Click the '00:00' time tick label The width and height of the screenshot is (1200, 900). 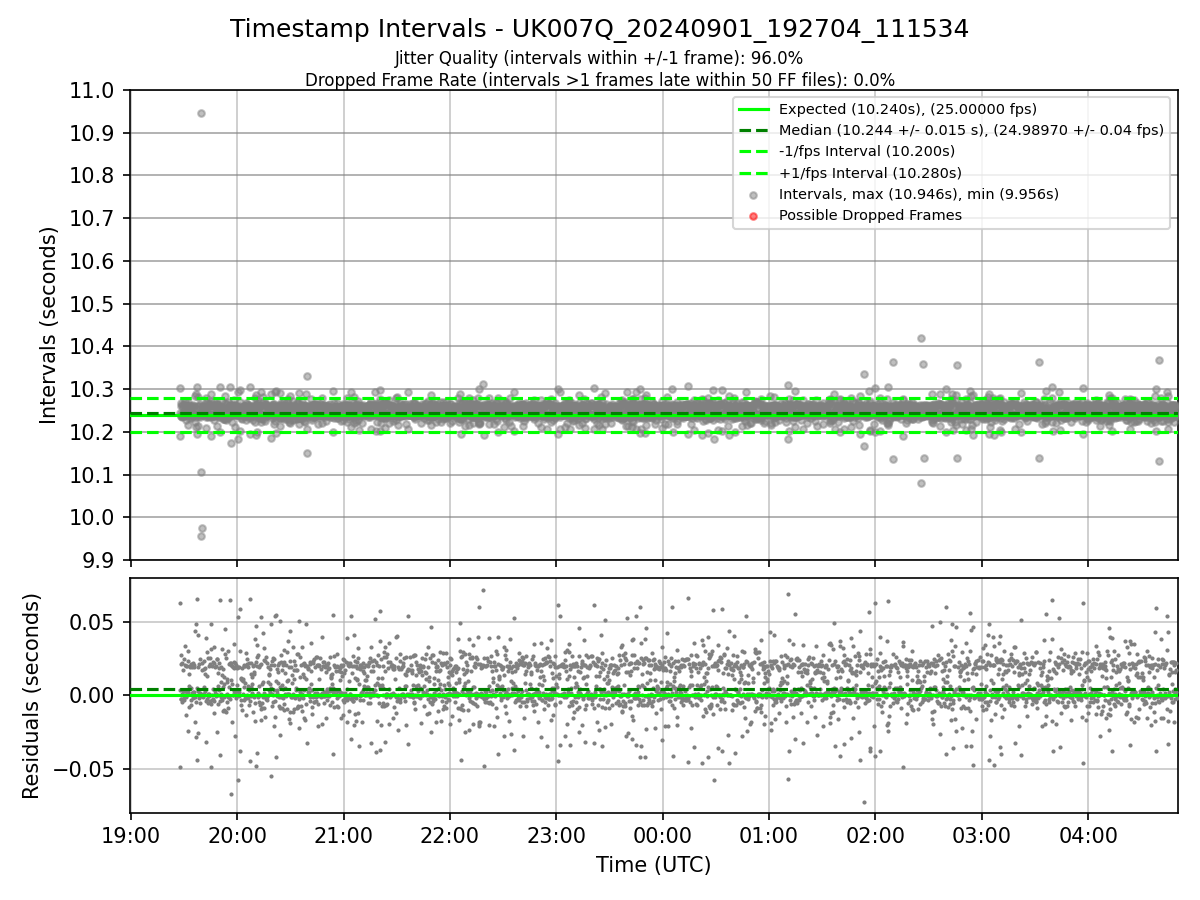662,835
